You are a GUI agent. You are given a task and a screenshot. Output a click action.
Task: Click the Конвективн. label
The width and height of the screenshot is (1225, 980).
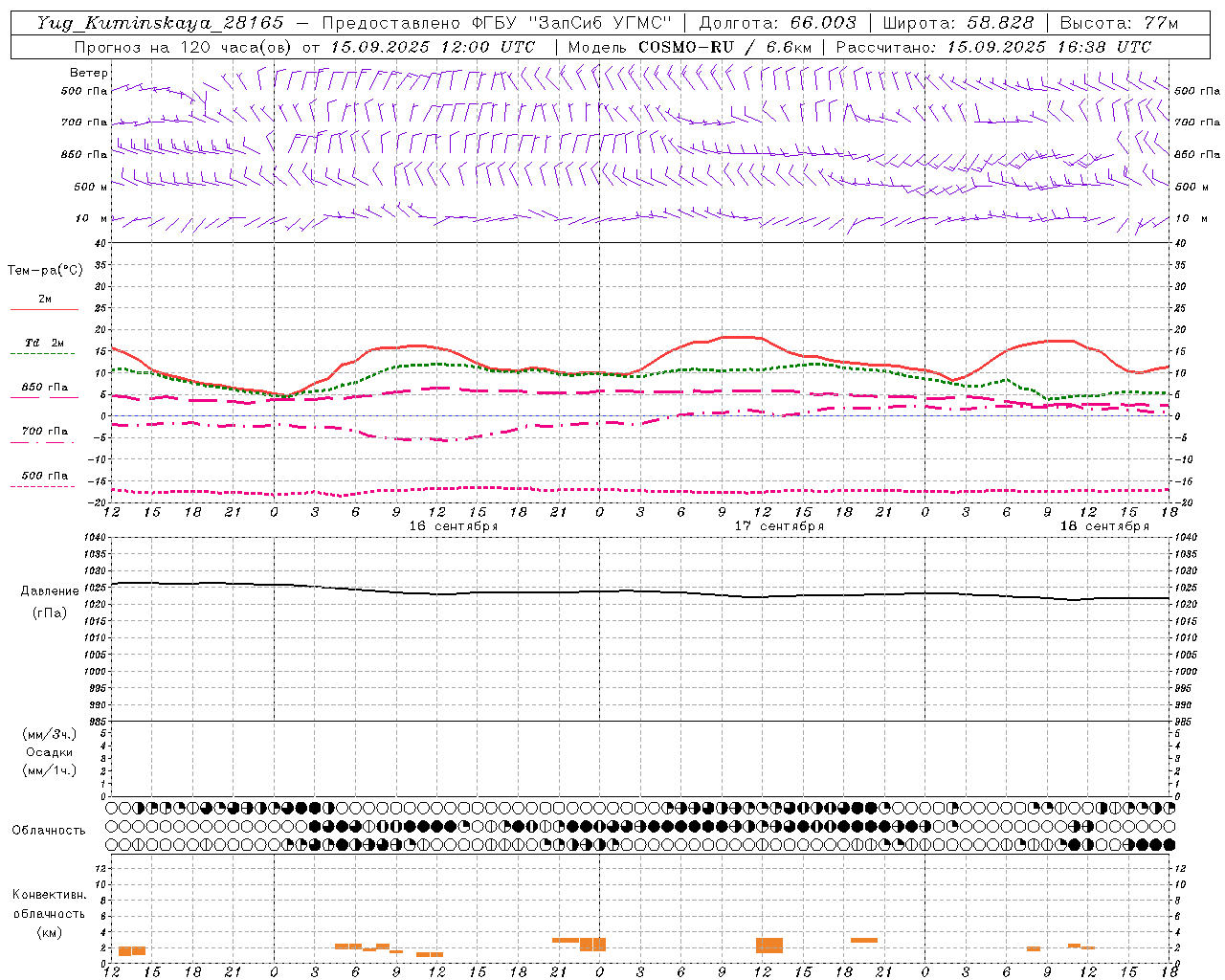click(49, 895)
